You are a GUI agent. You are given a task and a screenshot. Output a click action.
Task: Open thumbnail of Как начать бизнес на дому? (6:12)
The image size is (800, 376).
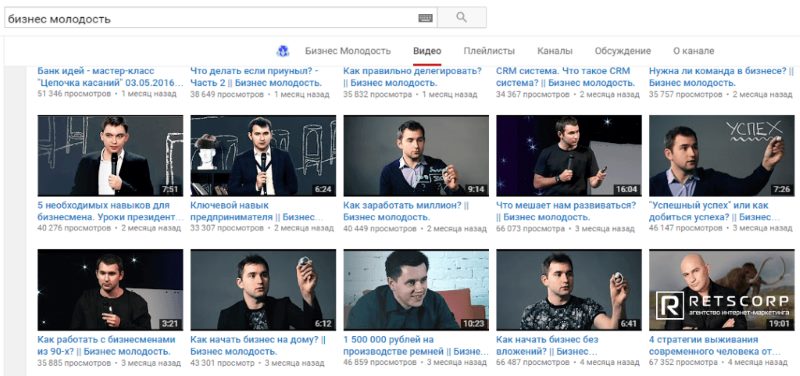point(263,290)
